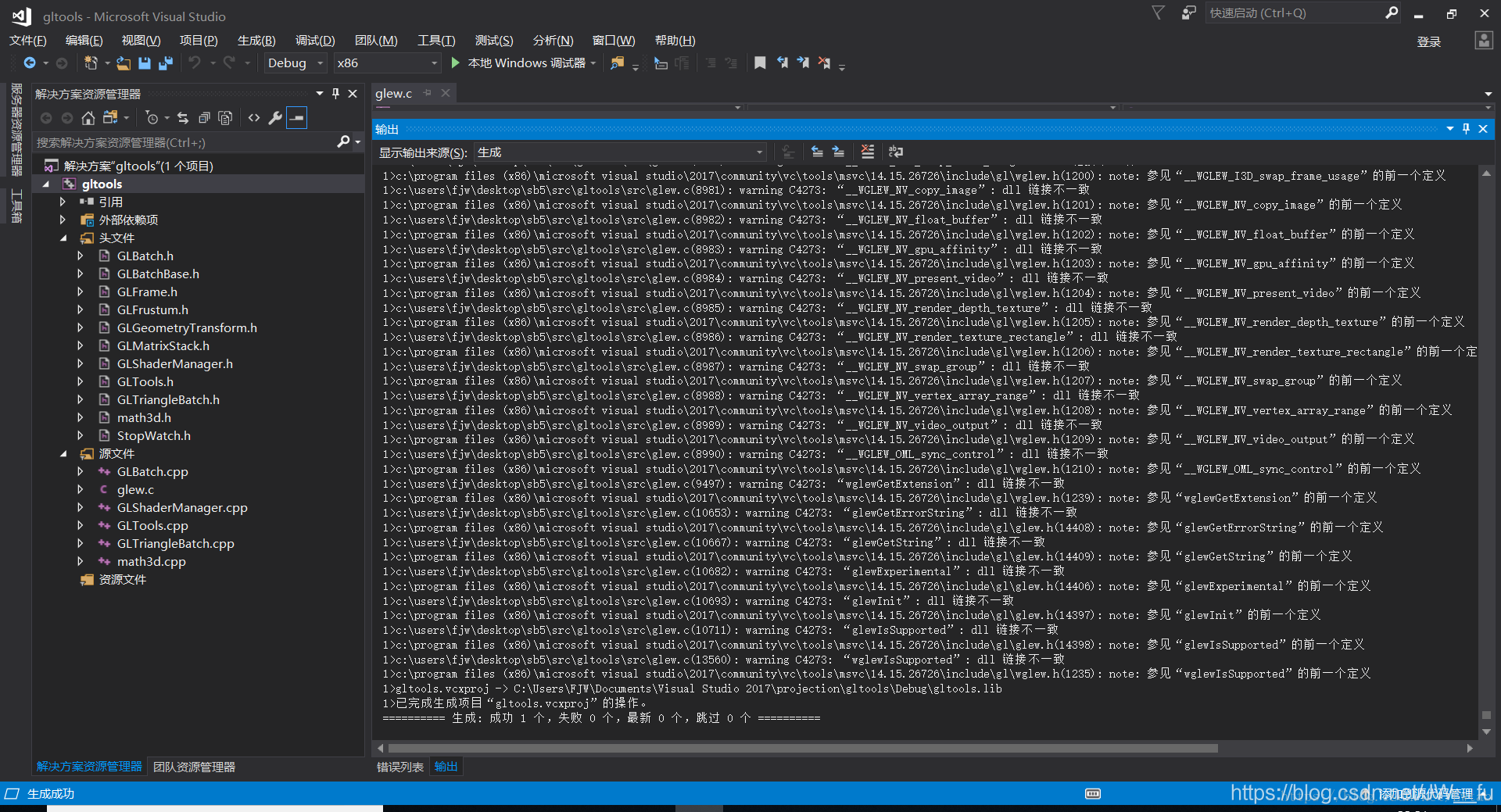Open the debugger target arrow beside 本地 Windows 调试器

click(593, 63)
